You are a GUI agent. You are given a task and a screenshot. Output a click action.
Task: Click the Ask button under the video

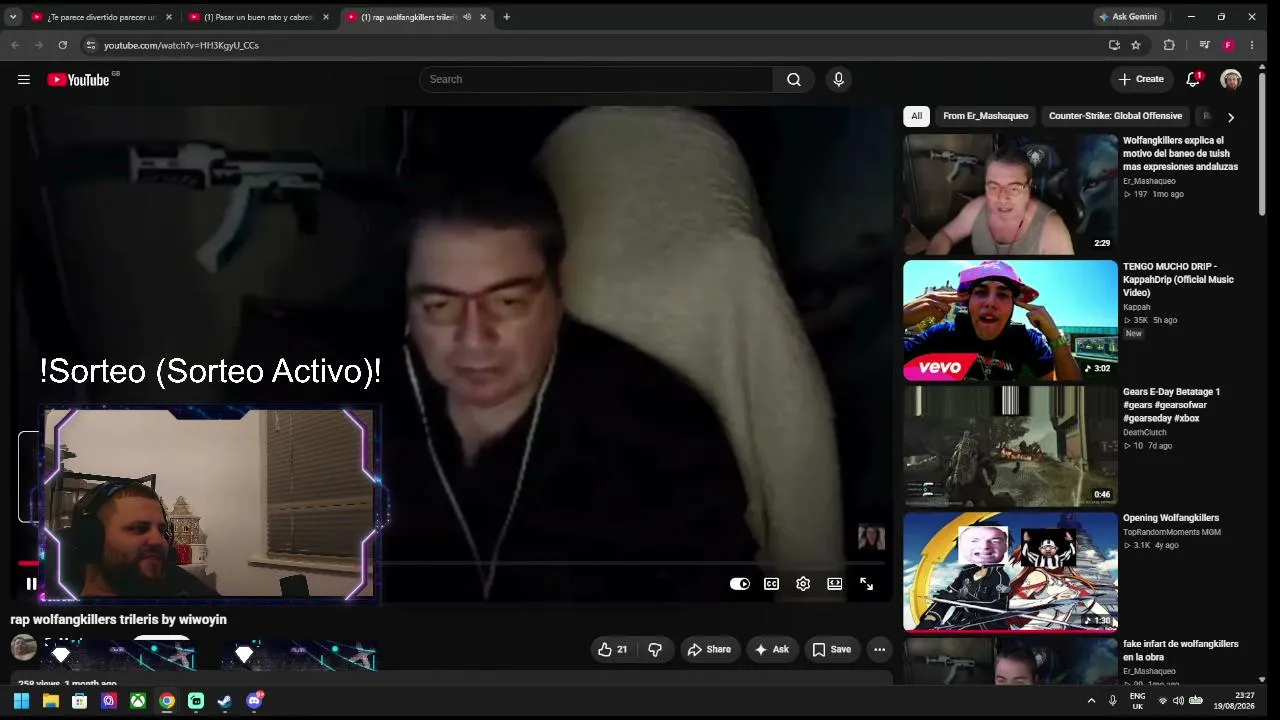coord(772,650)
